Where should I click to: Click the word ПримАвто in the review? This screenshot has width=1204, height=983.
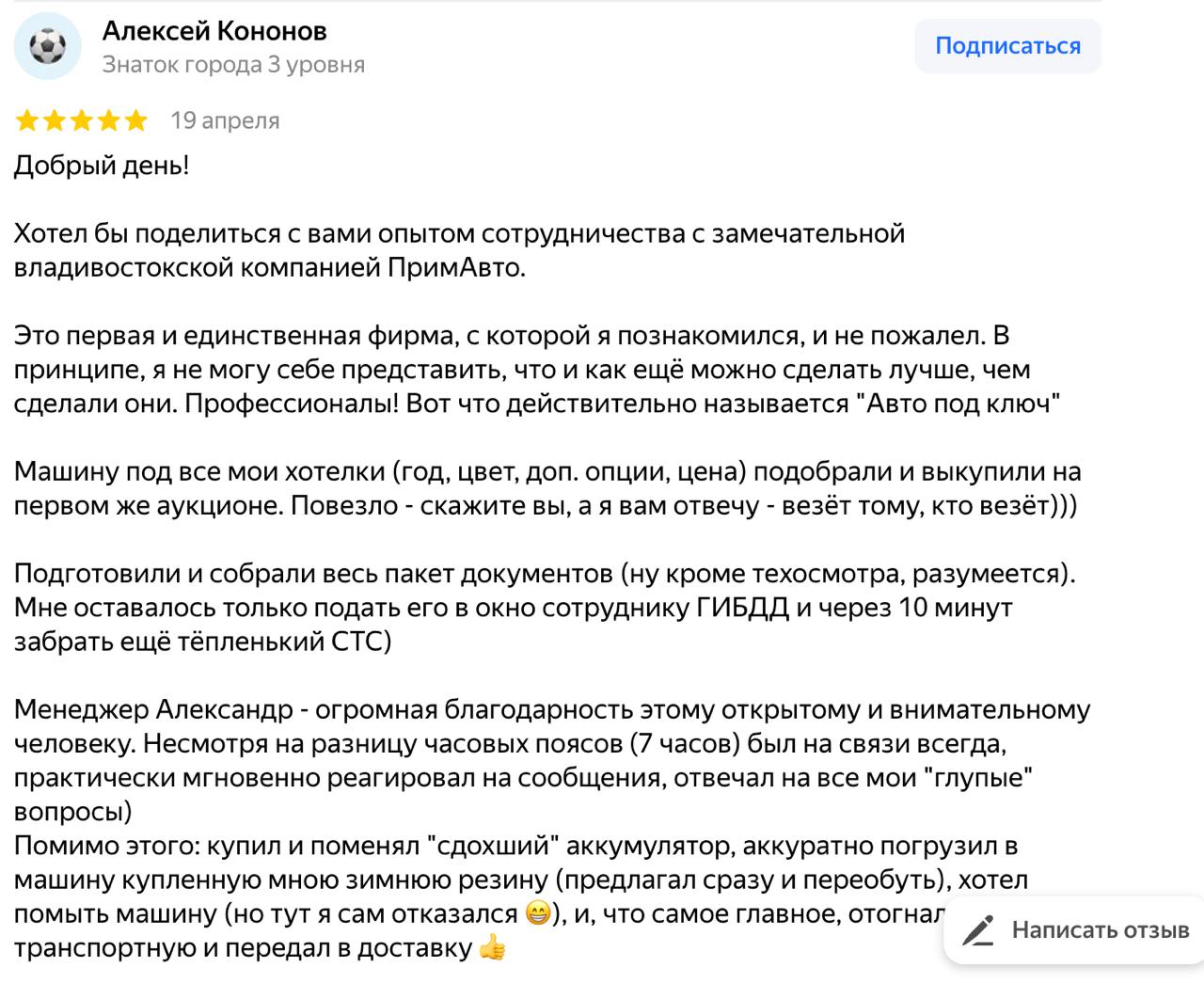click(x=455, y=267)
